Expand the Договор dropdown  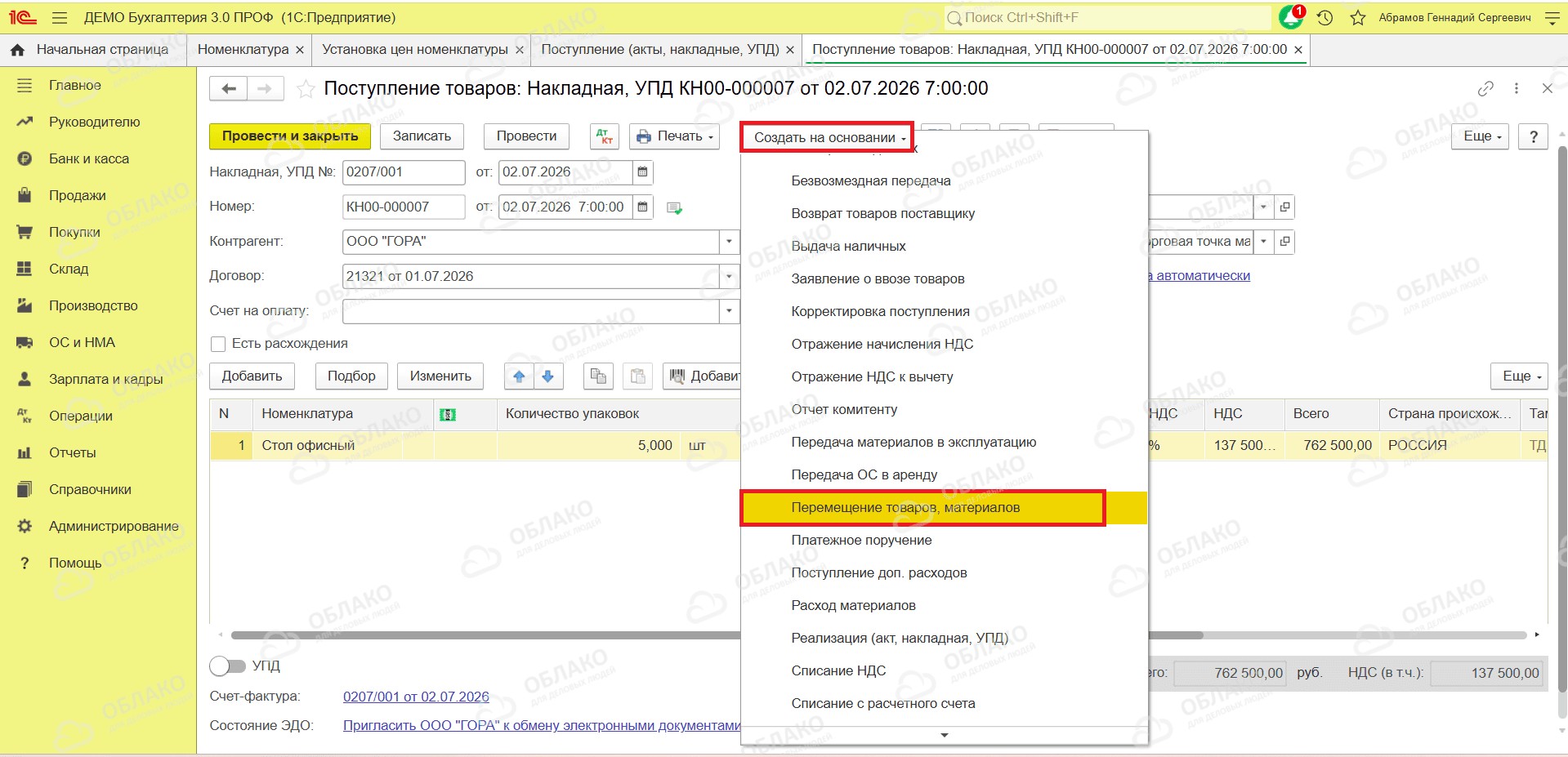pyautogui.click(x=730, y=277)
